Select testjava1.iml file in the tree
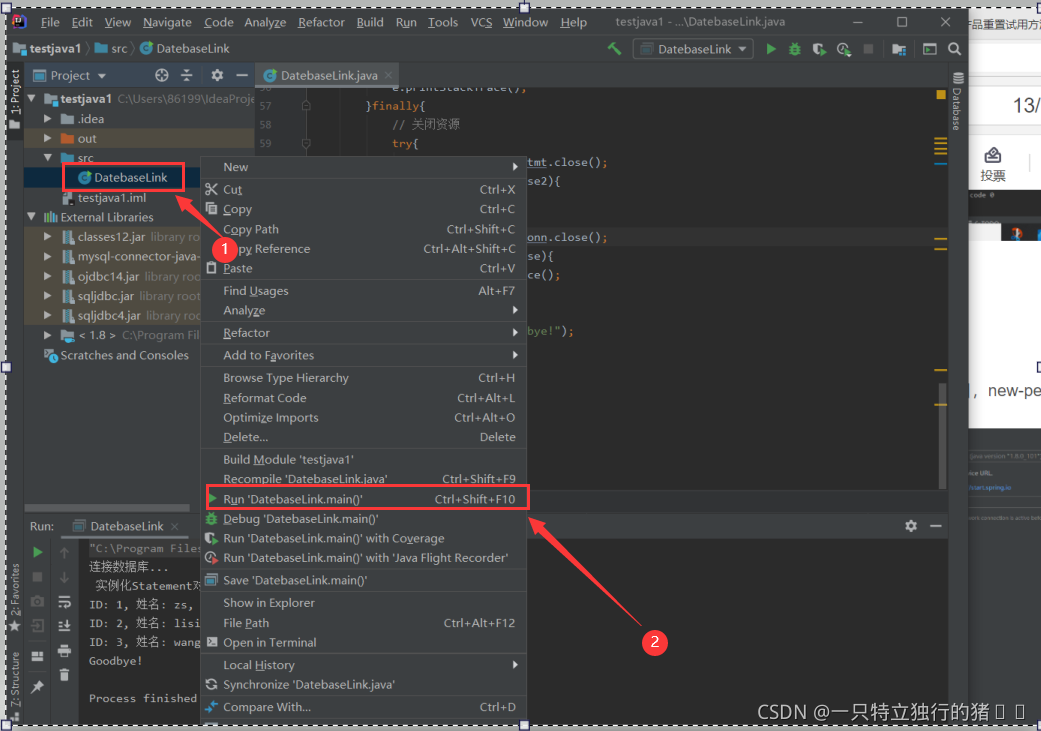Viewport: 1041px width, 731px height. [106, 197]
